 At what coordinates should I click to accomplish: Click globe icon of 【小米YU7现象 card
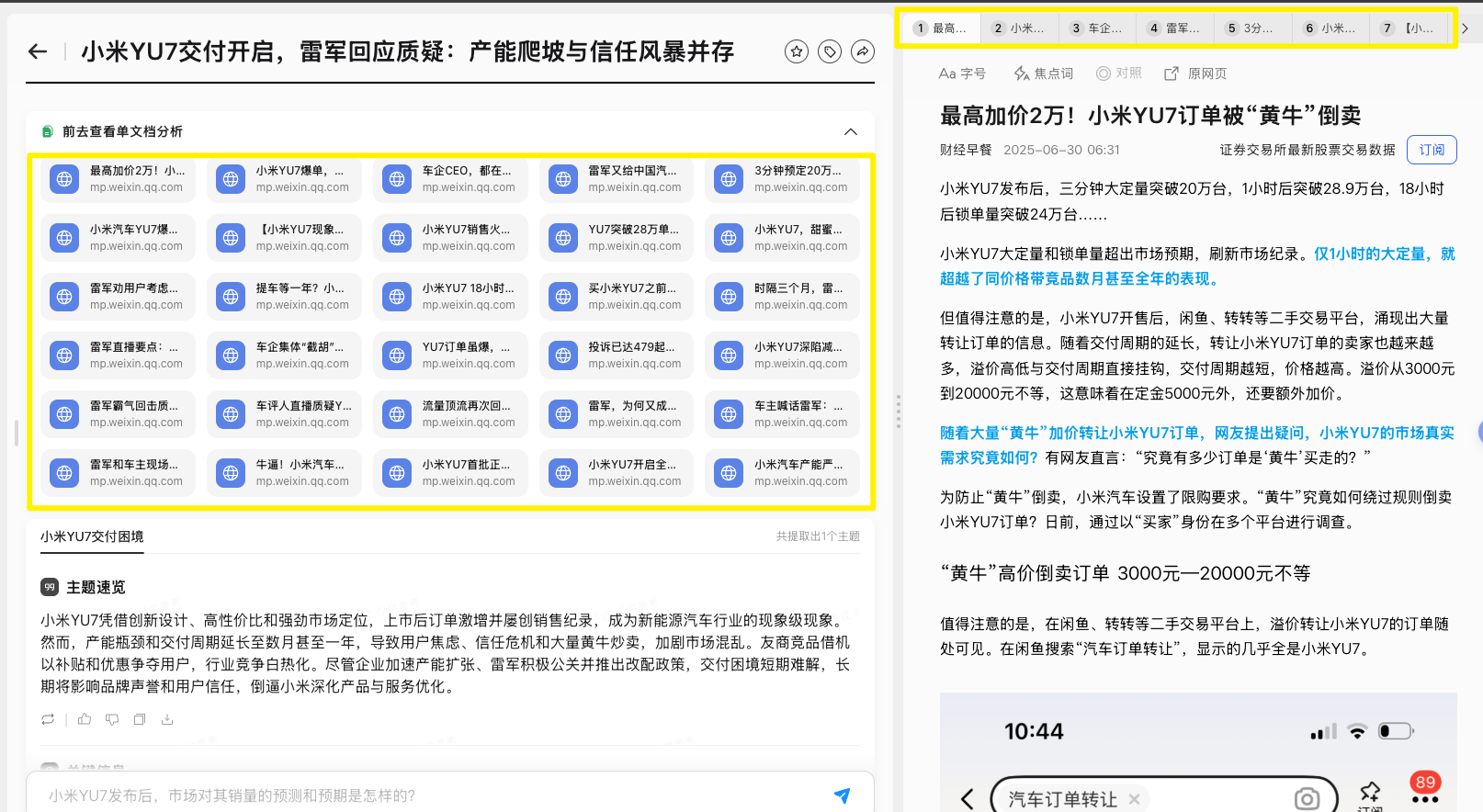pyautogui.click(x=231, y=238)
